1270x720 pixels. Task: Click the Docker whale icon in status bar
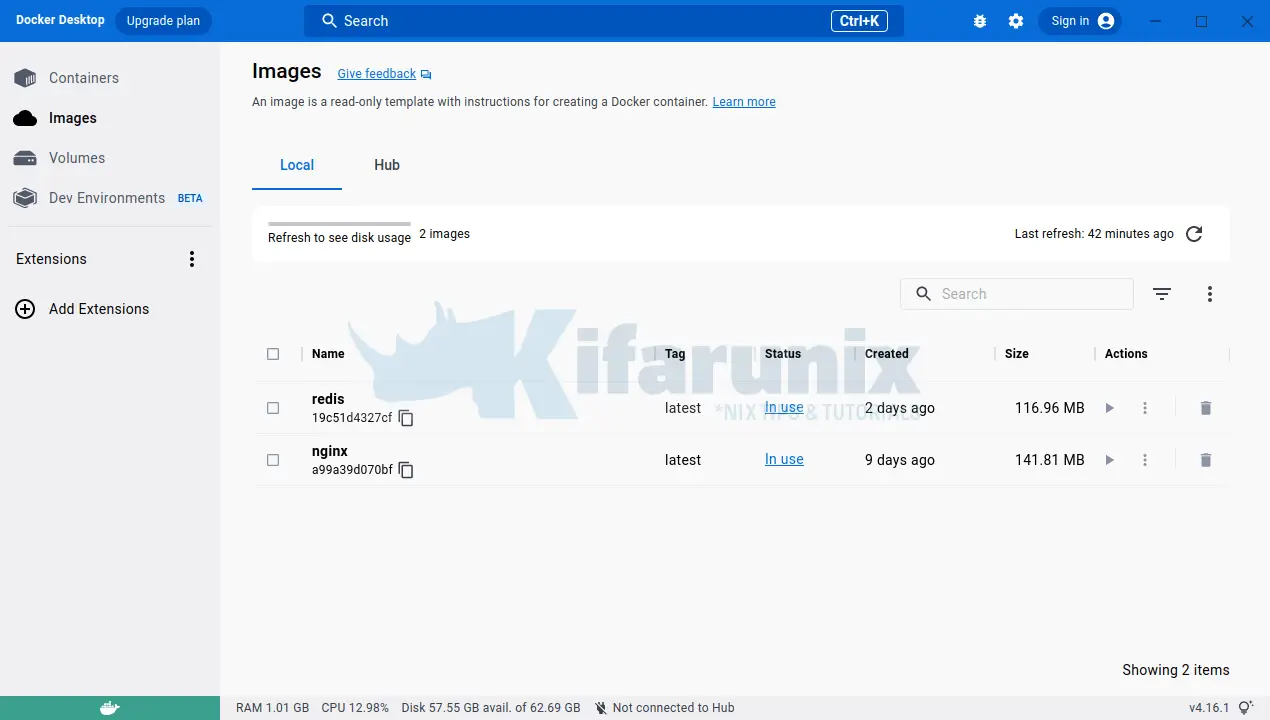click(109, 707)
